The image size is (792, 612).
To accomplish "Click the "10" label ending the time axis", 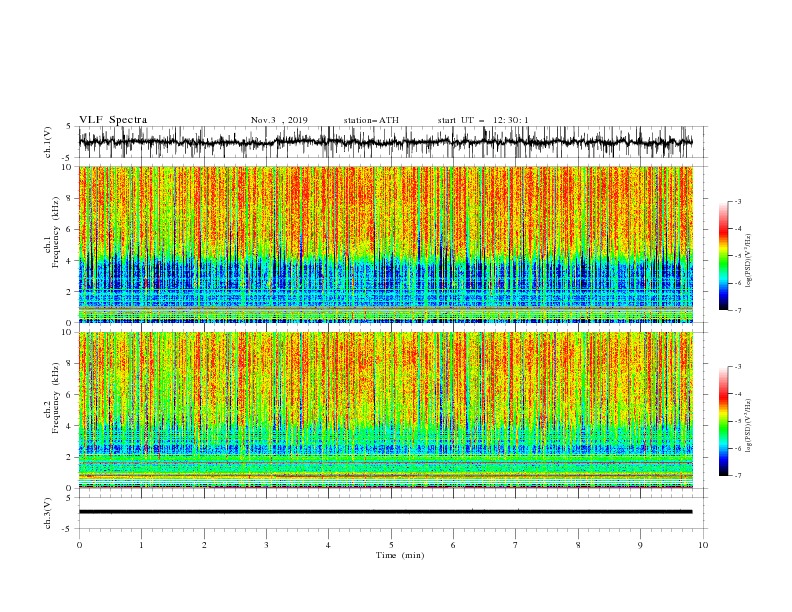I will click(703, 545).
